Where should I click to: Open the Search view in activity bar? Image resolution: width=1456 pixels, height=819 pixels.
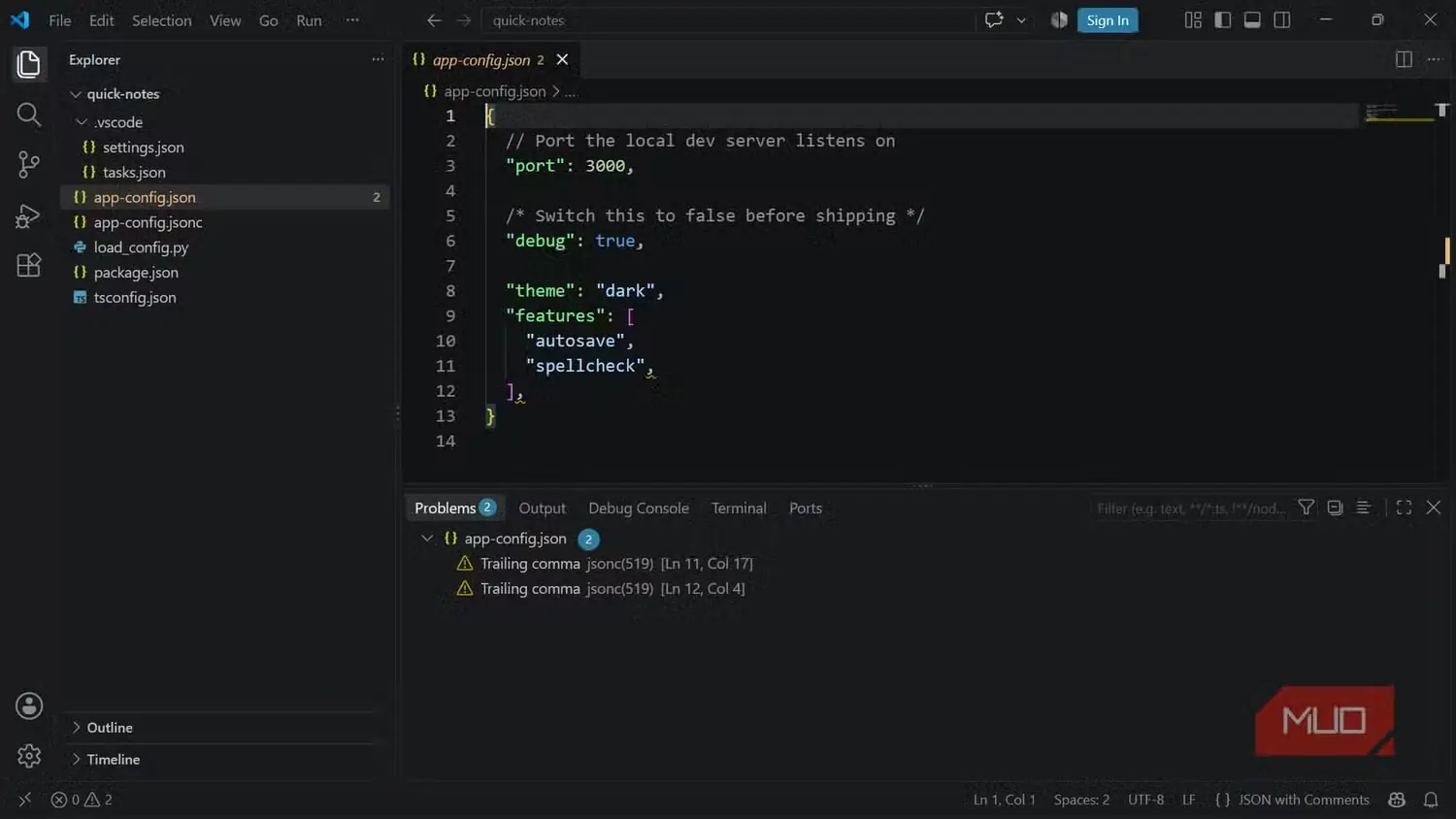coord(29,115)
